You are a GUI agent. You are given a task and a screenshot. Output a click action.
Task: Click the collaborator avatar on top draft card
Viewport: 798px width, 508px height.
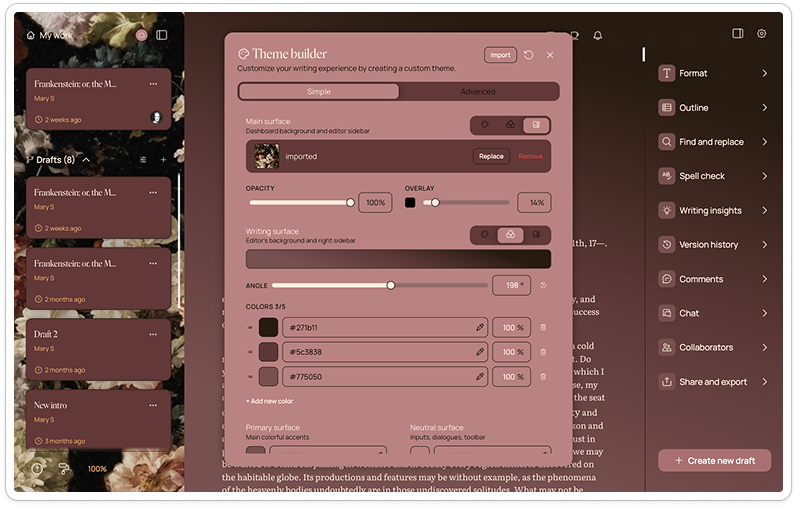[x=157, y=118]
